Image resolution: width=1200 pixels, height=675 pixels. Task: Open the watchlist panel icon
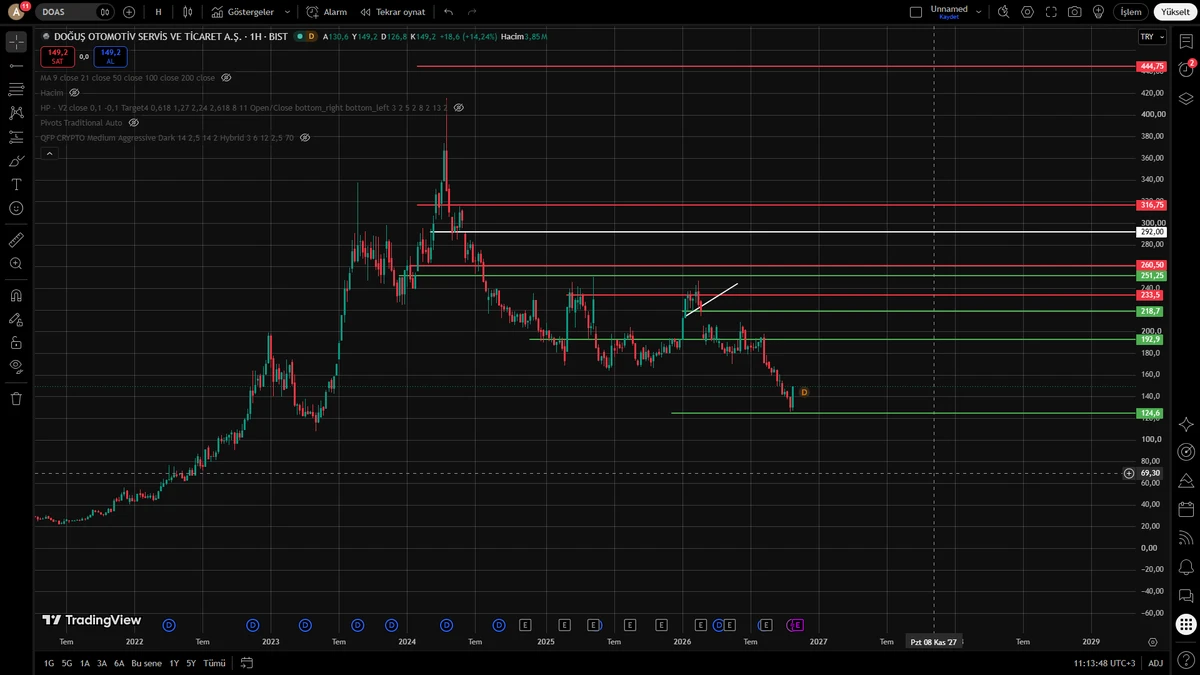1186,41
